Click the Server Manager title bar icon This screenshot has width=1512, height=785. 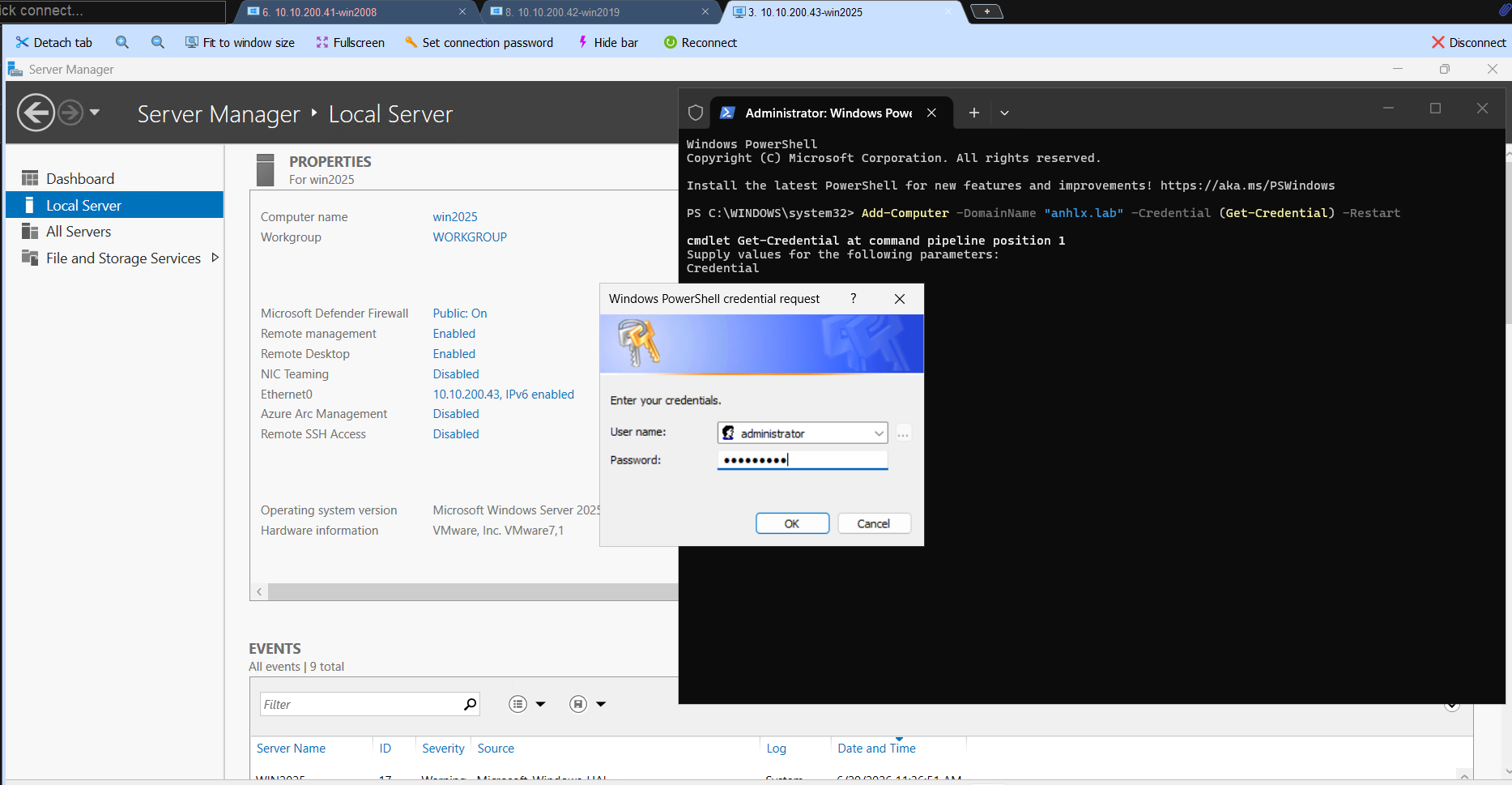point(15,69)
